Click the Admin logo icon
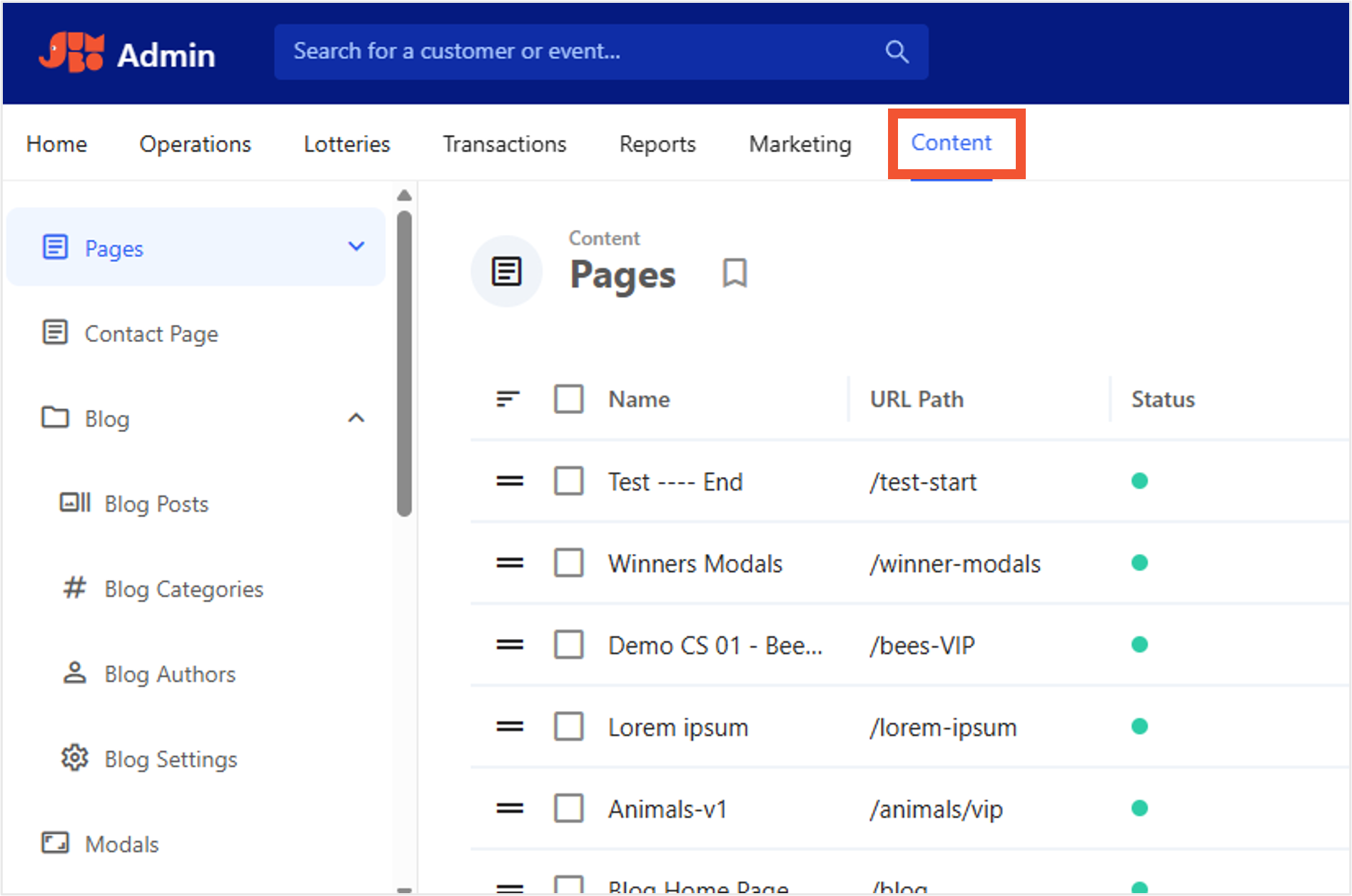1352x896 pixels. (71, 53)
